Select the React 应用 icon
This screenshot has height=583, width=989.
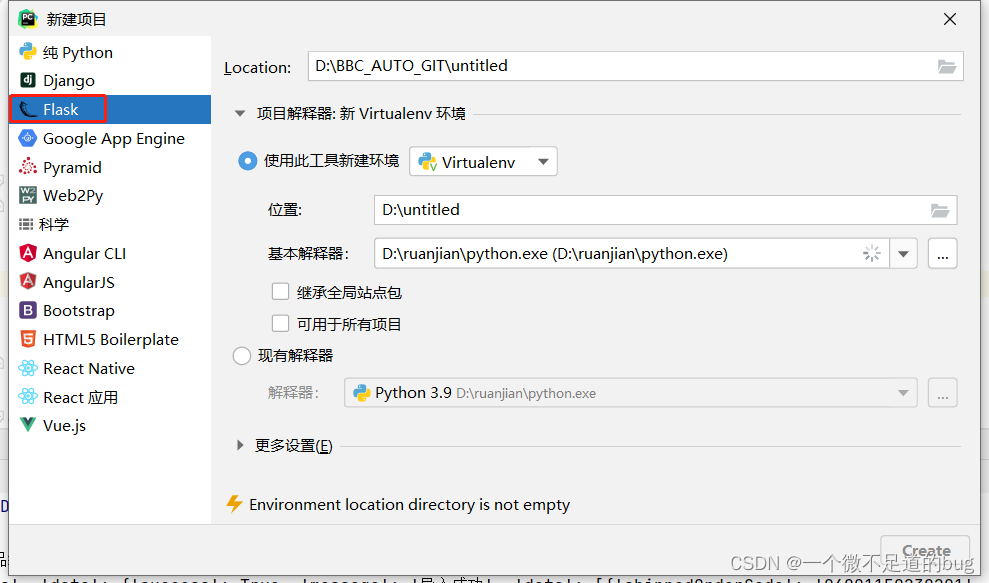(x=28, y=397)
